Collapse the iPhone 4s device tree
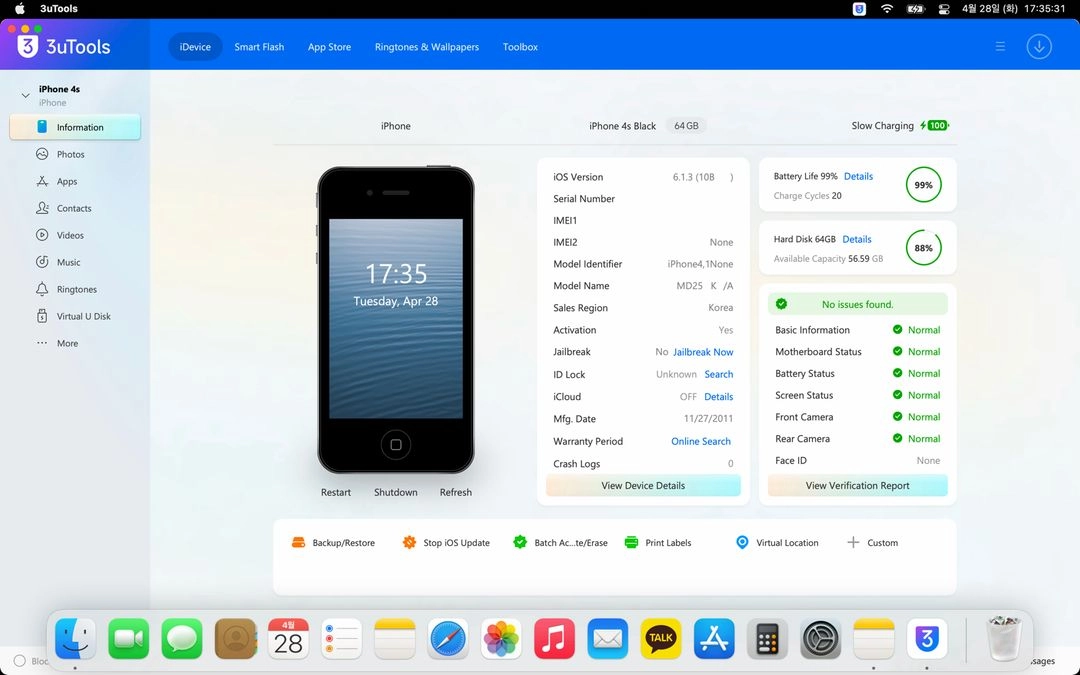Viewport: 1080px width, 675px height. 25,95
